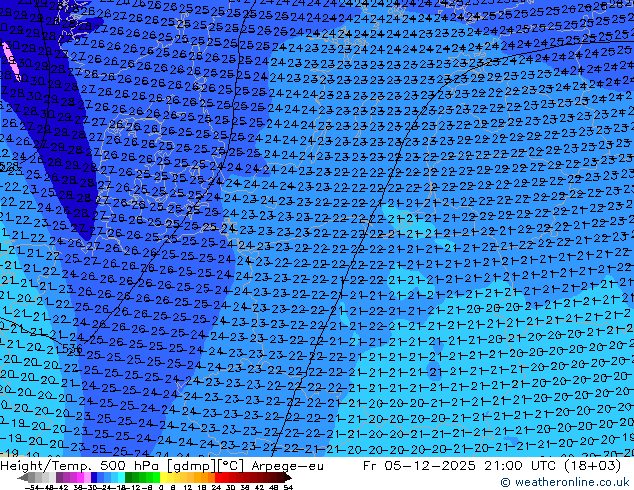Pick the cyan -18°C swatch in legend

pyautogui.click(x=122, y=478)
